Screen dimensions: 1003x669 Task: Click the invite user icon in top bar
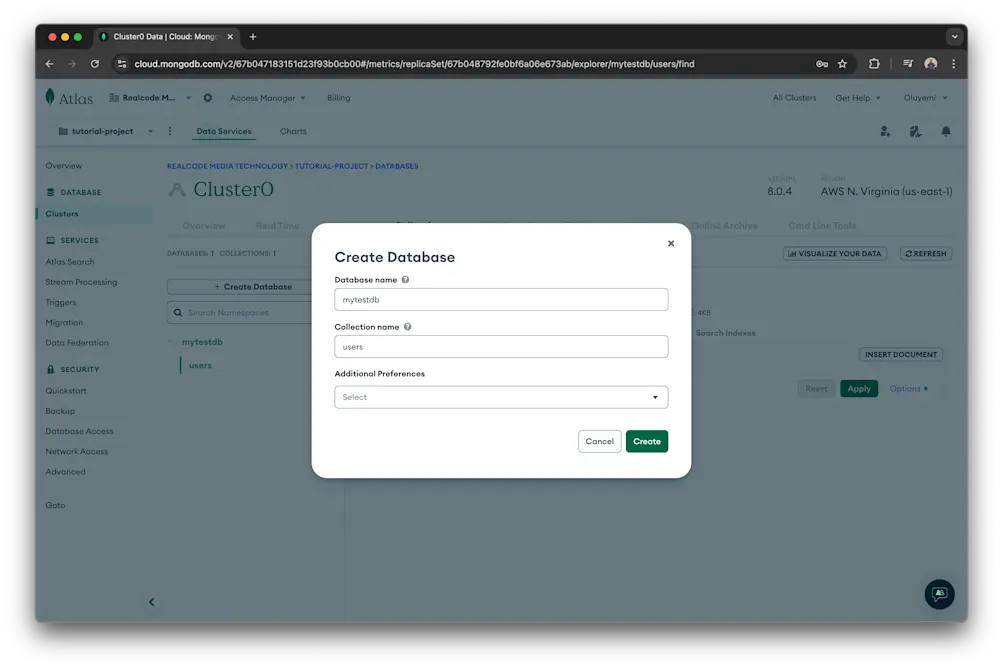(884, 131)
